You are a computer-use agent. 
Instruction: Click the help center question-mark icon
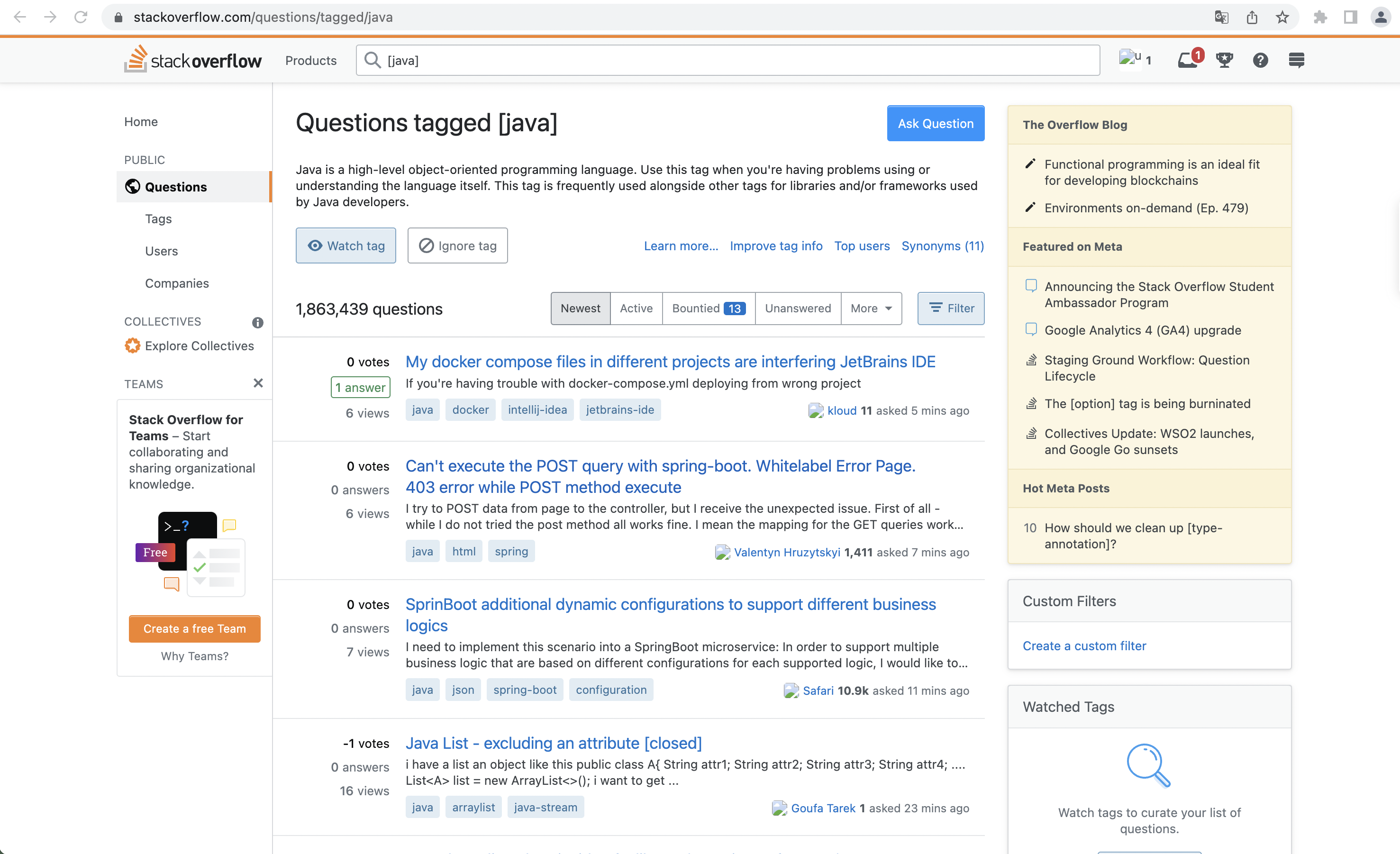[1260, 60]
